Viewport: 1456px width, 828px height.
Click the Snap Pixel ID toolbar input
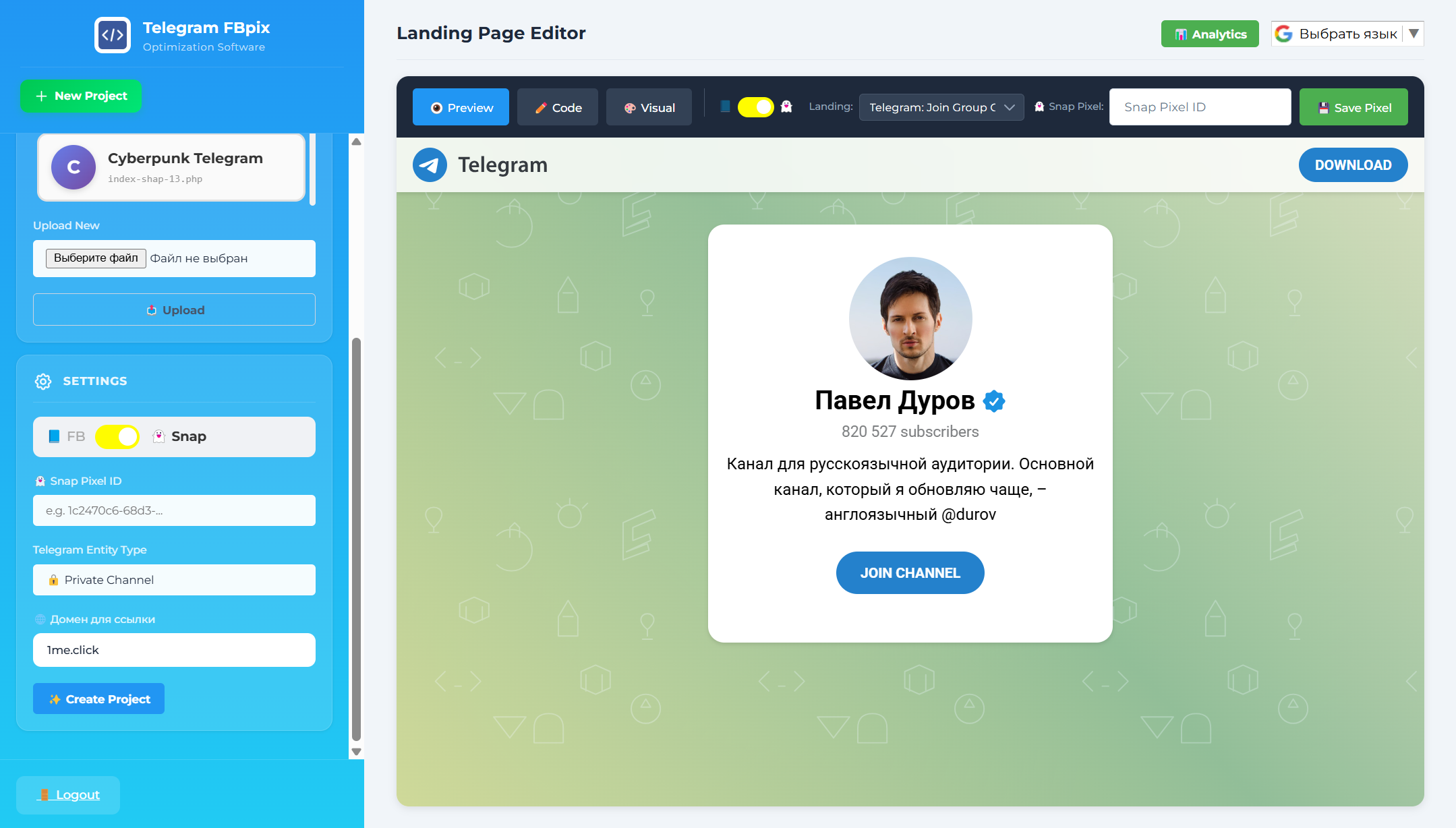pyautogui.click(x=1200, y=107)
